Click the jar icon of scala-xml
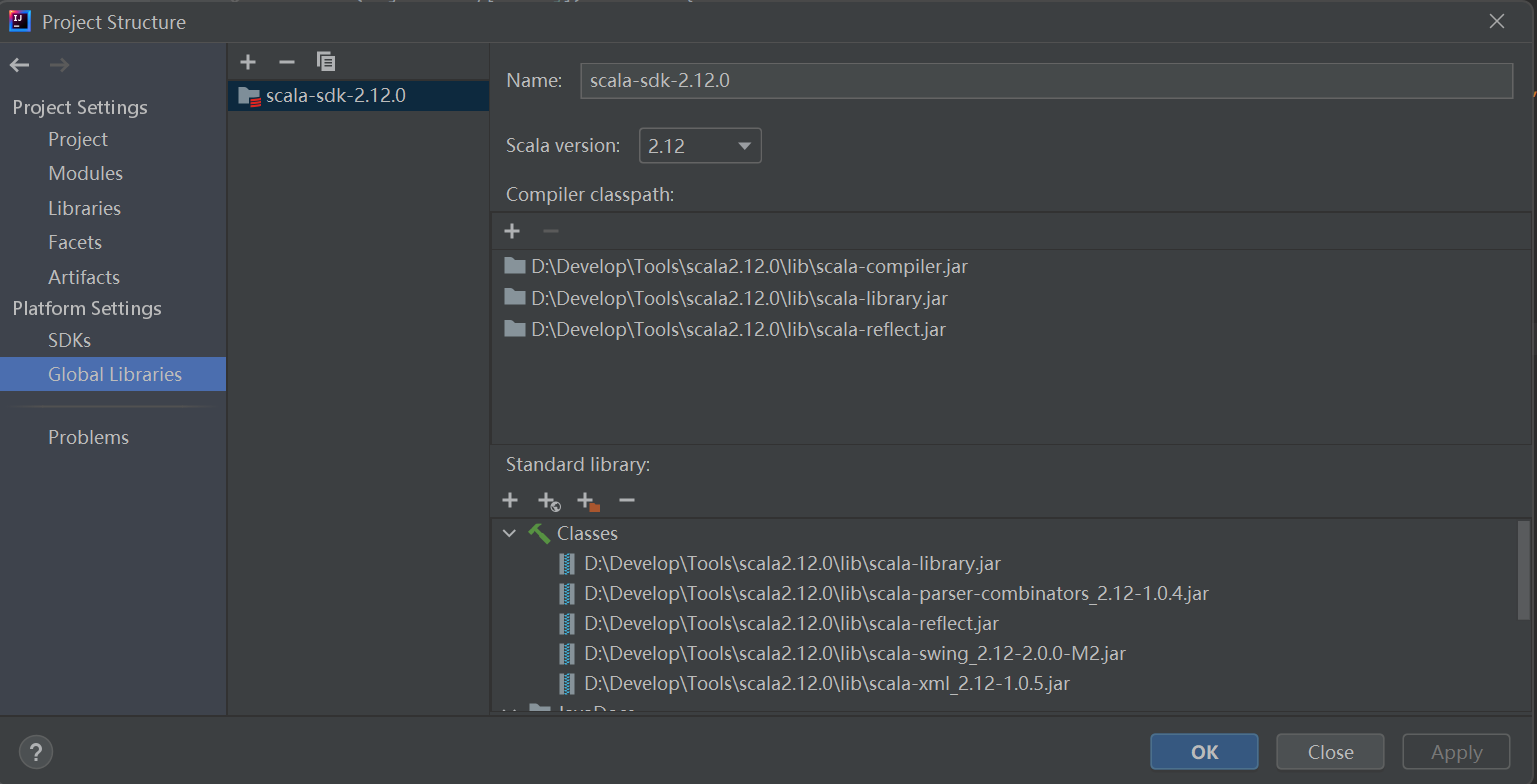This screenshot has width=1537, height=784. coord(567,683)
